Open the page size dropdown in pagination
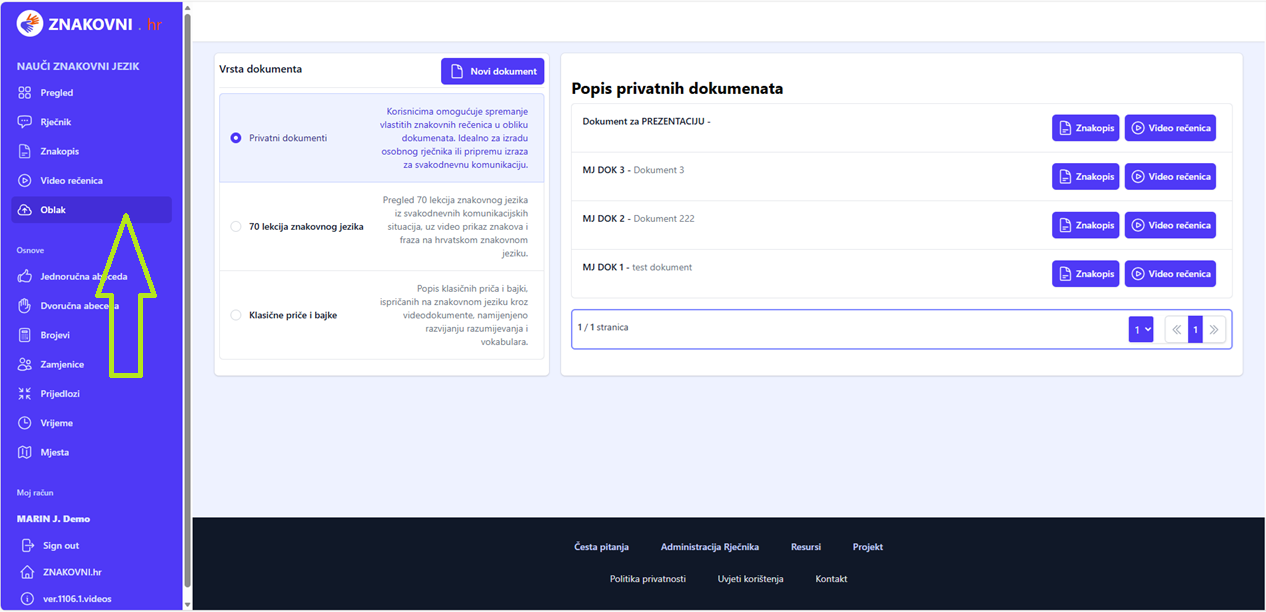The width and height of the screenshot is (1266, 612). click(1140, 329)
